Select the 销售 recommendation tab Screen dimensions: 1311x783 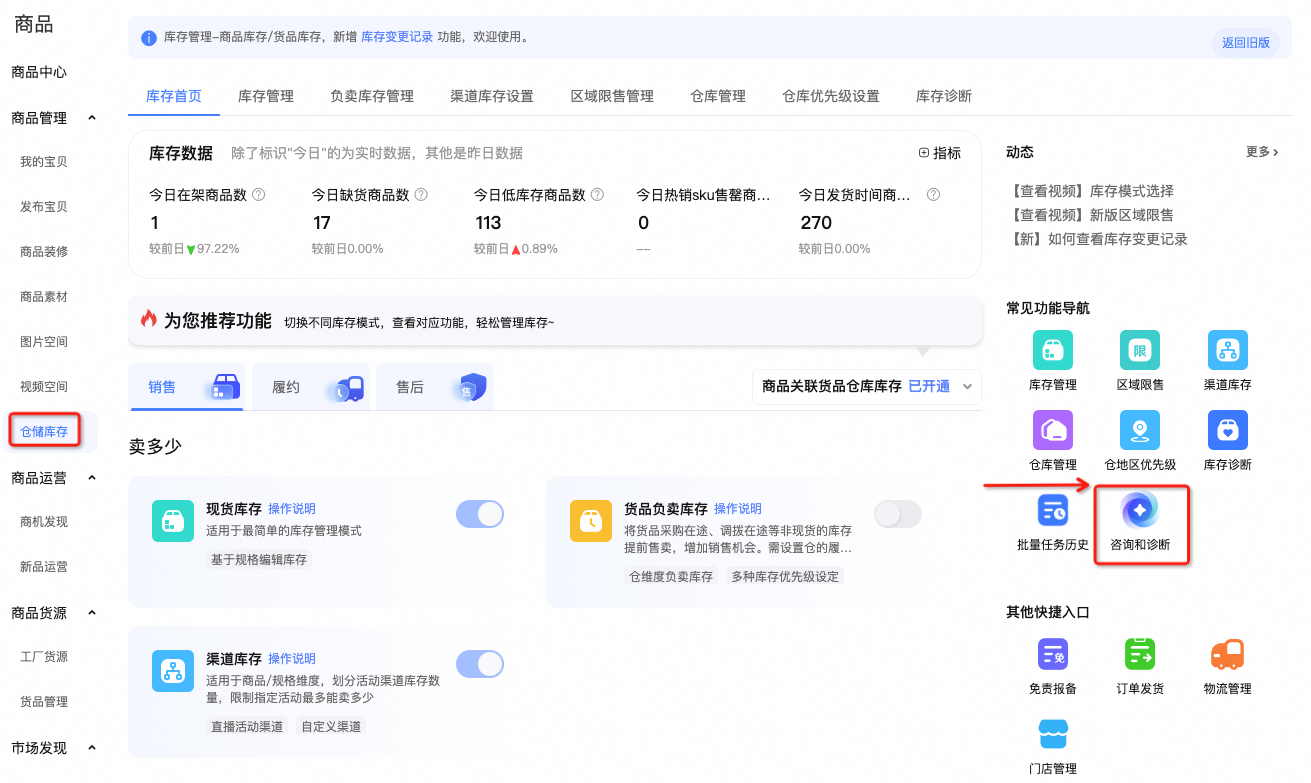click(x=187, y=387)
